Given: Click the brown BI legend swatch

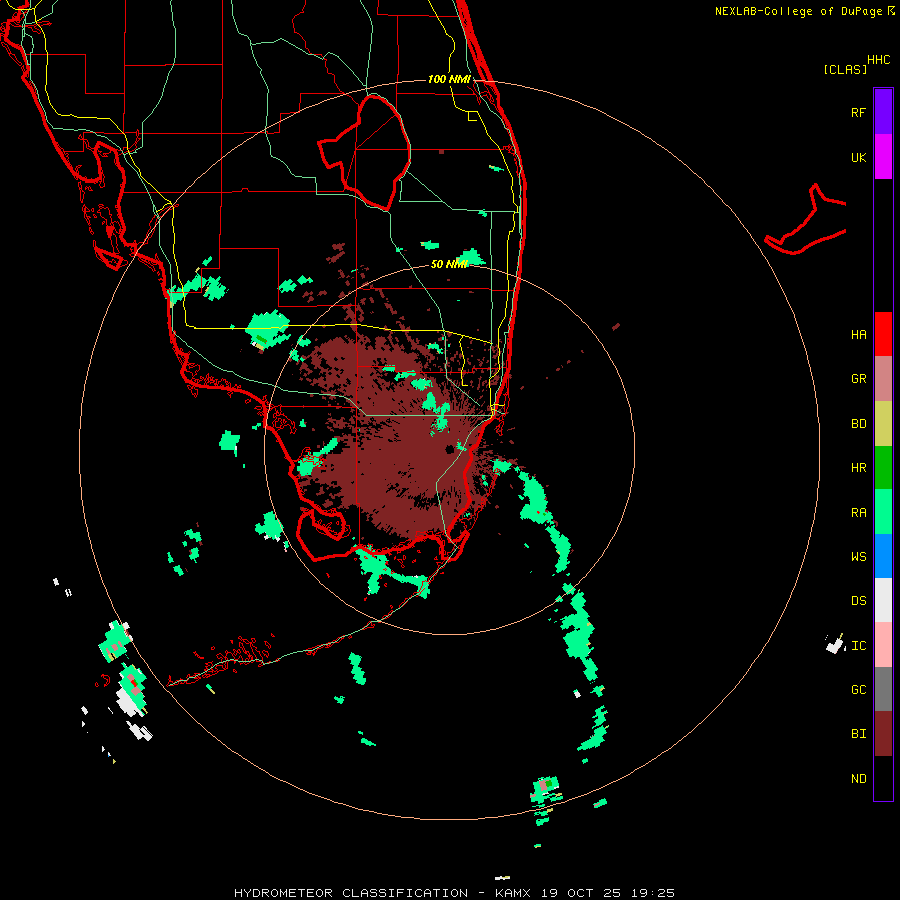Looking at the screenshot, I should click(883, 734).
